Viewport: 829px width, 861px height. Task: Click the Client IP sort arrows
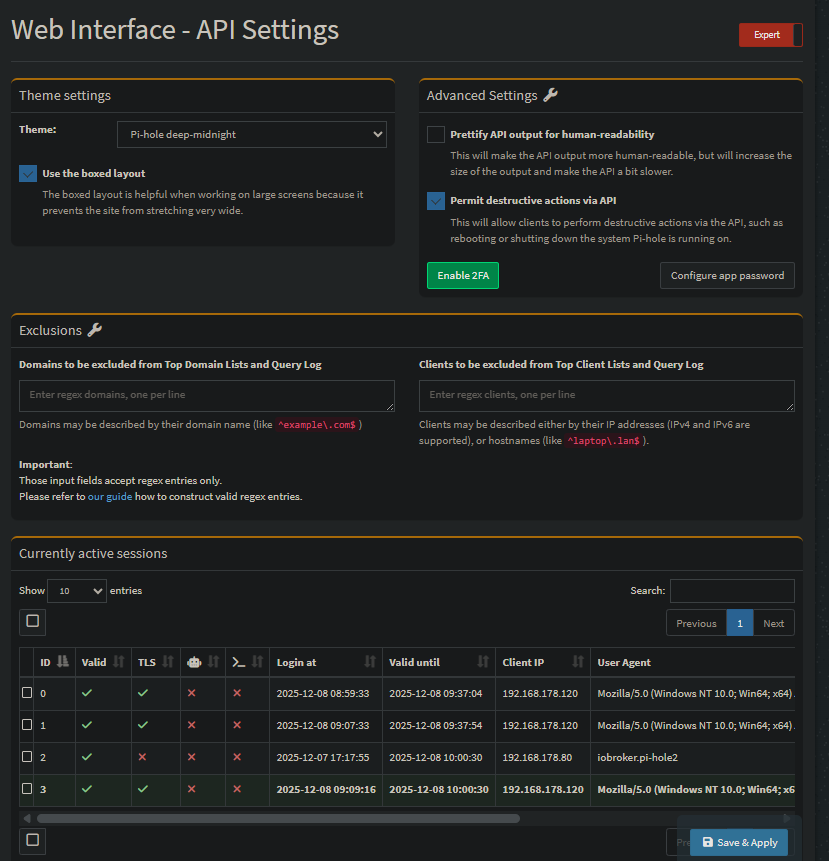coord(578,662)
